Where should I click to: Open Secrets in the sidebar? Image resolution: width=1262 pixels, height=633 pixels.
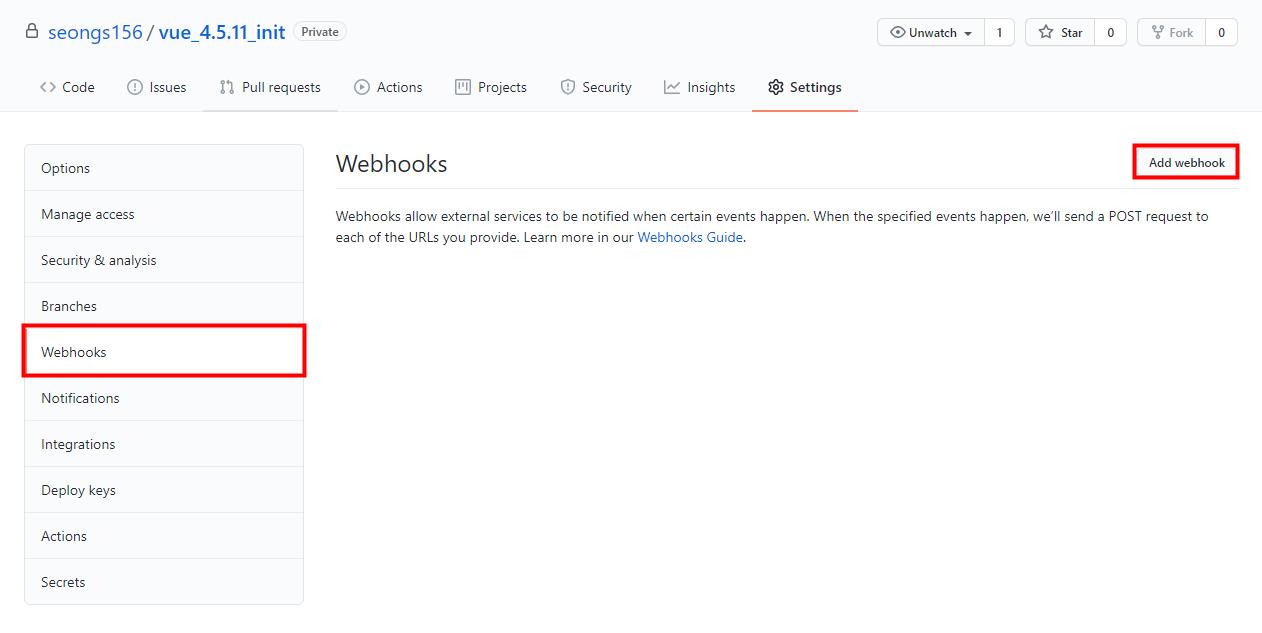point(164,582)
